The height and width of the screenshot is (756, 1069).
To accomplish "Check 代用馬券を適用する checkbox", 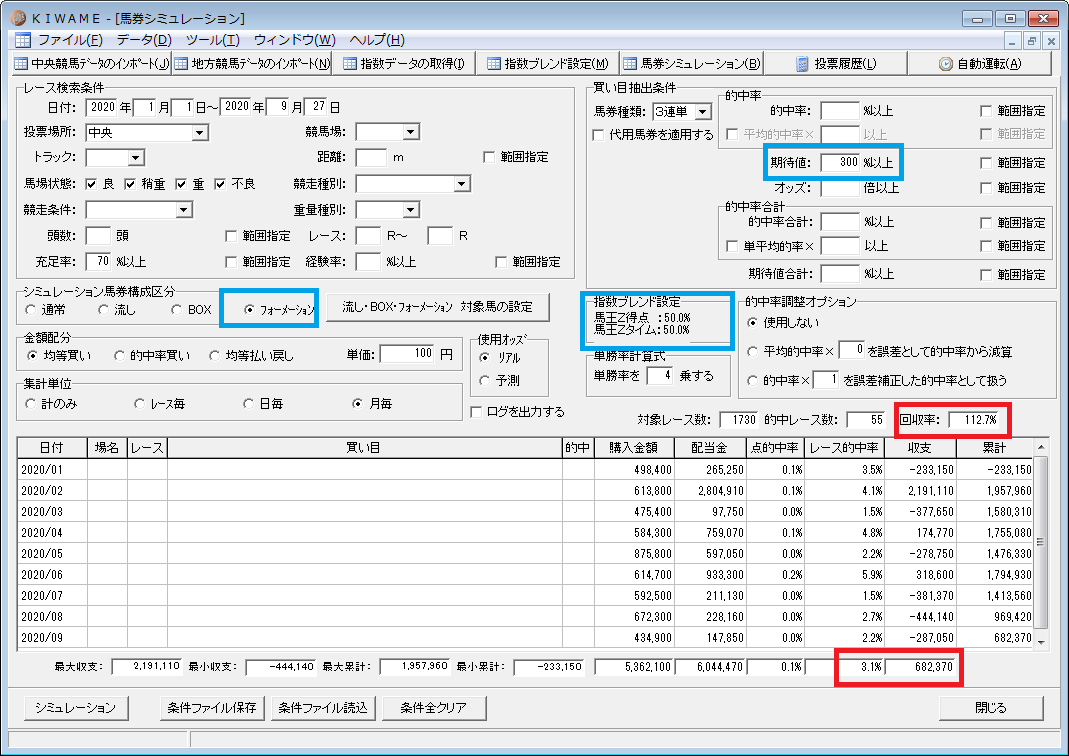I will pos(598,135).
